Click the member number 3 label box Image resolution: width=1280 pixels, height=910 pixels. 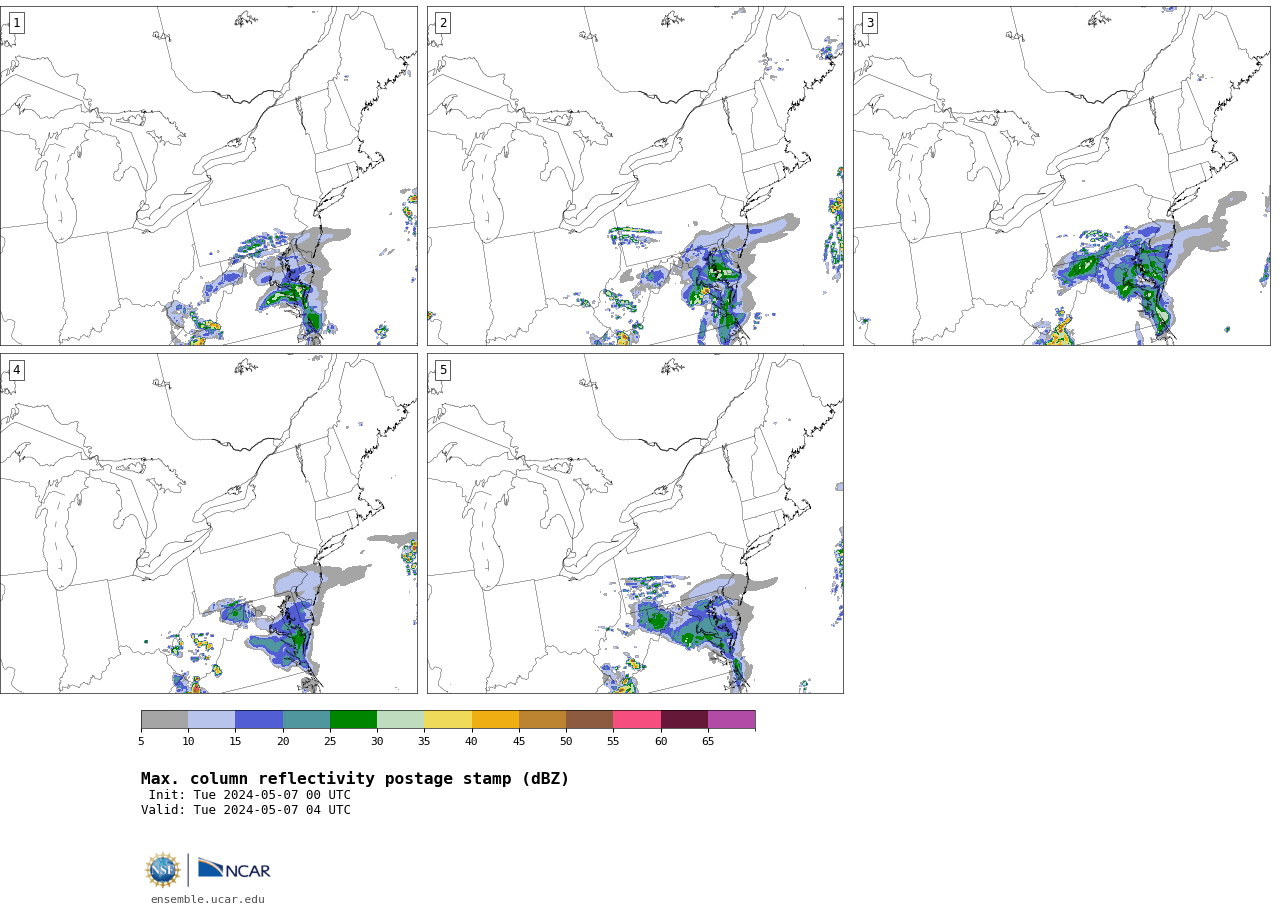[x=869, y=23]
